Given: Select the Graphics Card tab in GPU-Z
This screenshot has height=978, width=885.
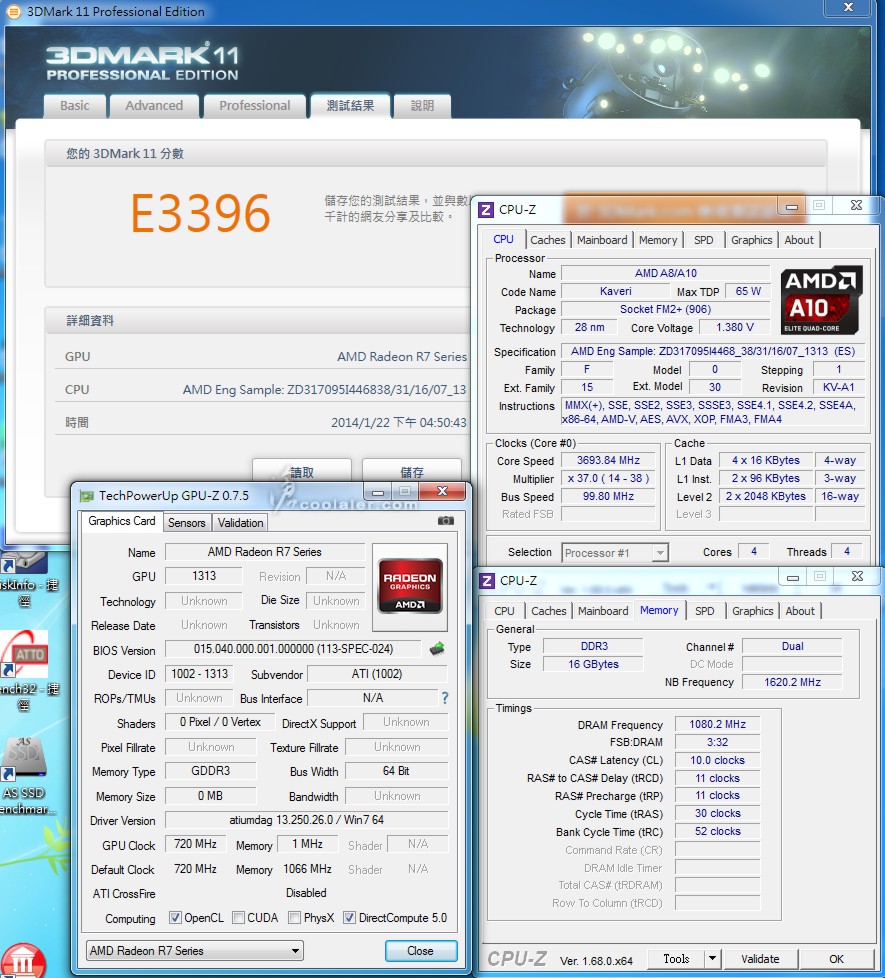Looking at the screenshot, I should coord(122,521).
